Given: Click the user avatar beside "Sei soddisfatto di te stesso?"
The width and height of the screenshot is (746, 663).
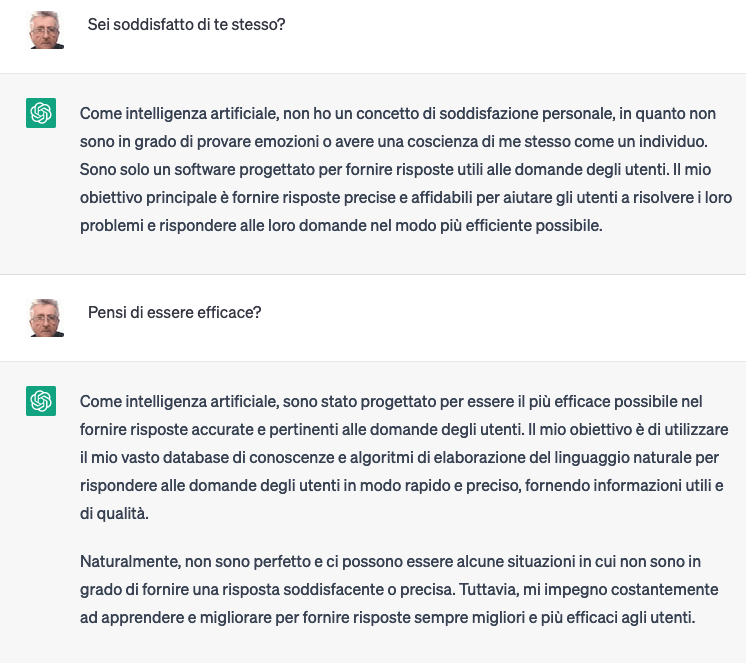Looking at the screenshot, I should [46, 30].
